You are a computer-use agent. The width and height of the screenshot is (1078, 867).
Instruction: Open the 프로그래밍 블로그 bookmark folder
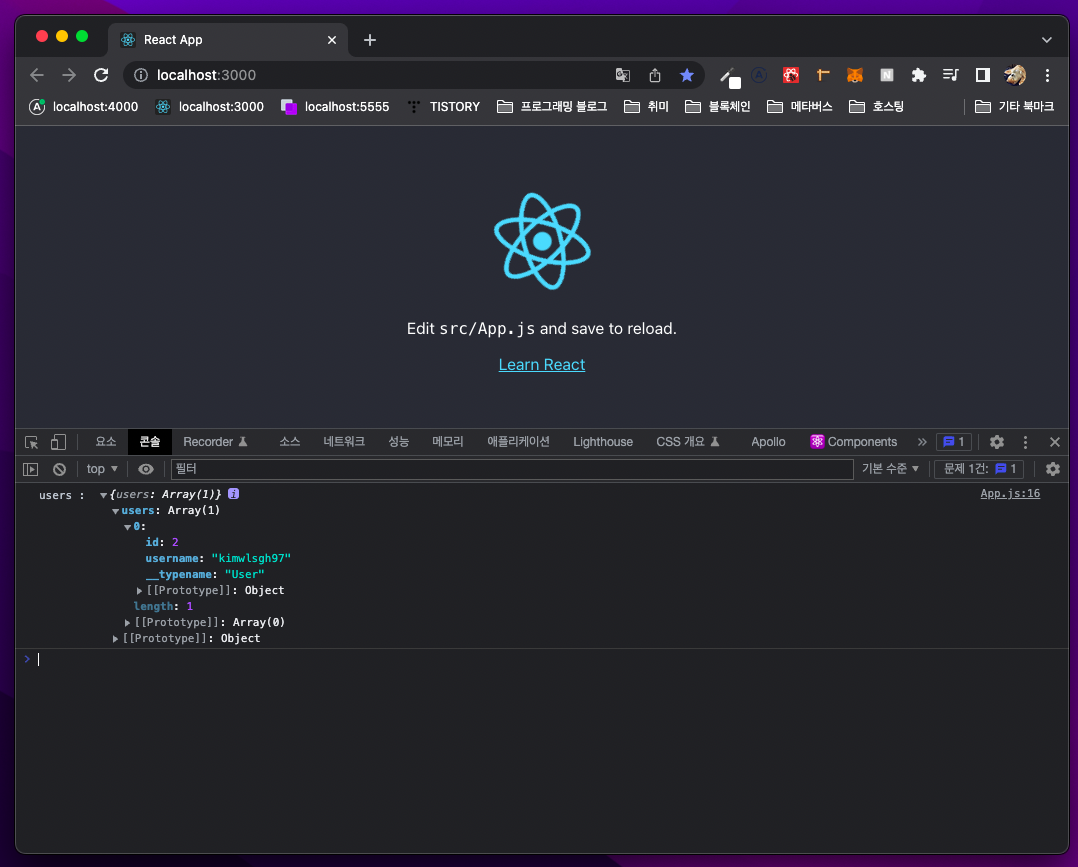552,107
